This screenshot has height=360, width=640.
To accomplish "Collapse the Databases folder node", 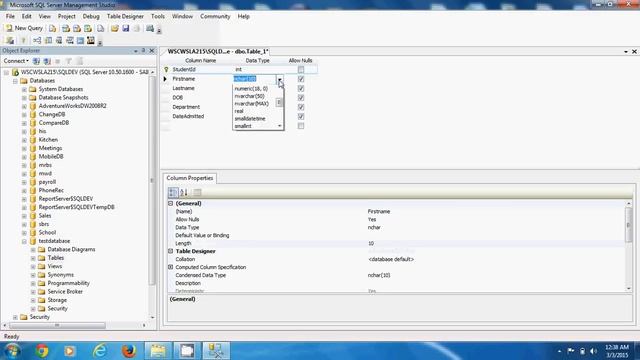I will 15,81.
